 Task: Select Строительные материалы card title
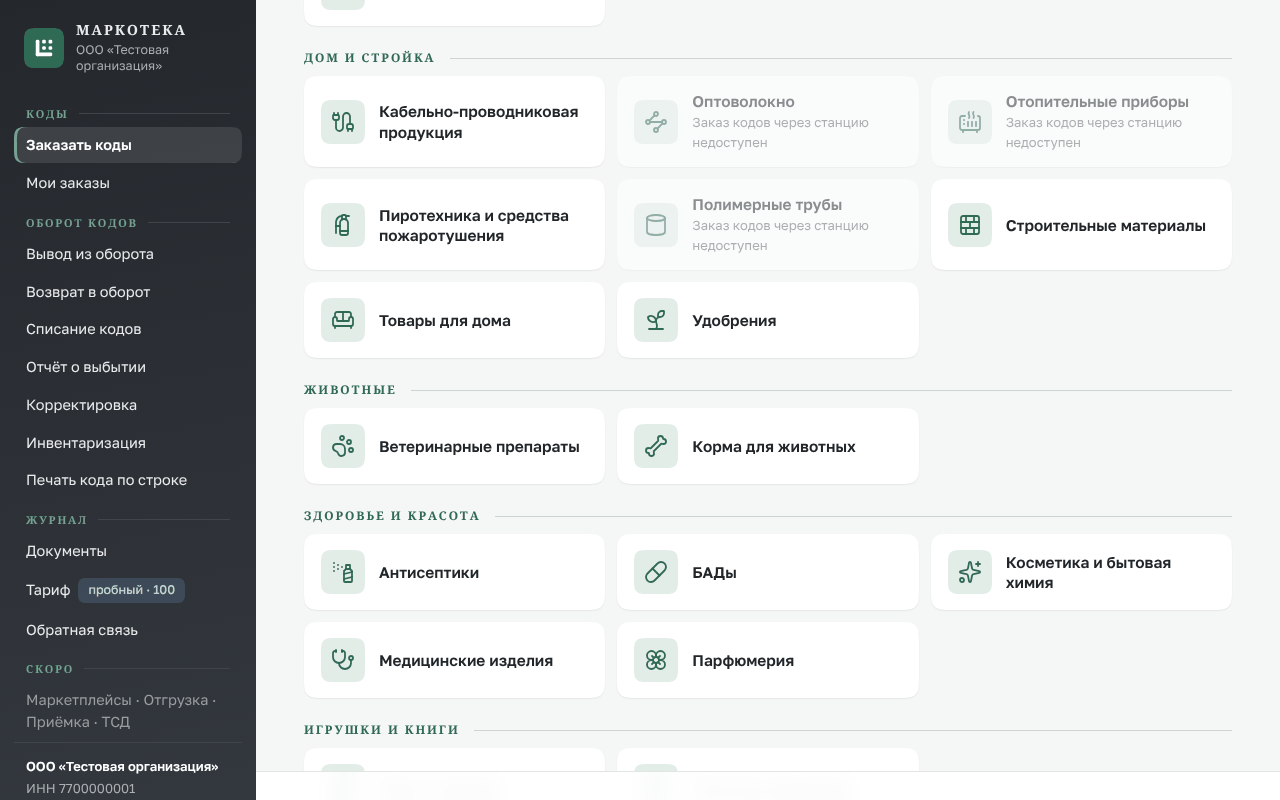click(1106, 226)
